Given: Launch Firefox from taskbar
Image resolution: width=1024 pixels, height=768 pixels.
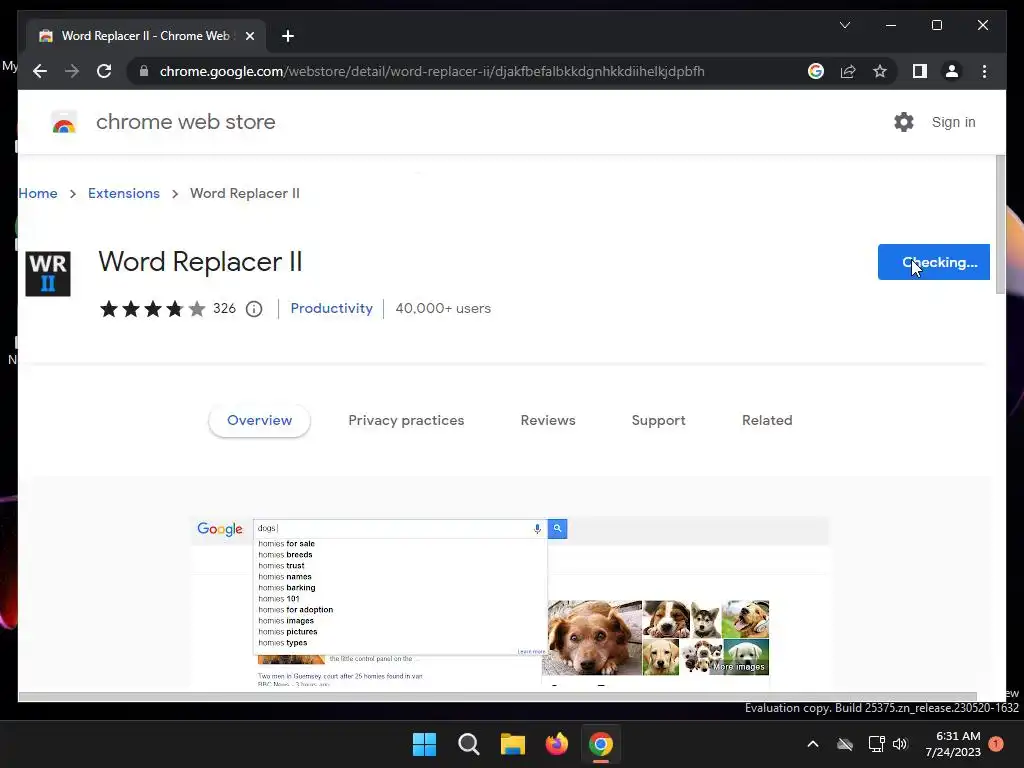Looking at the screenshot, I should 556,744.
